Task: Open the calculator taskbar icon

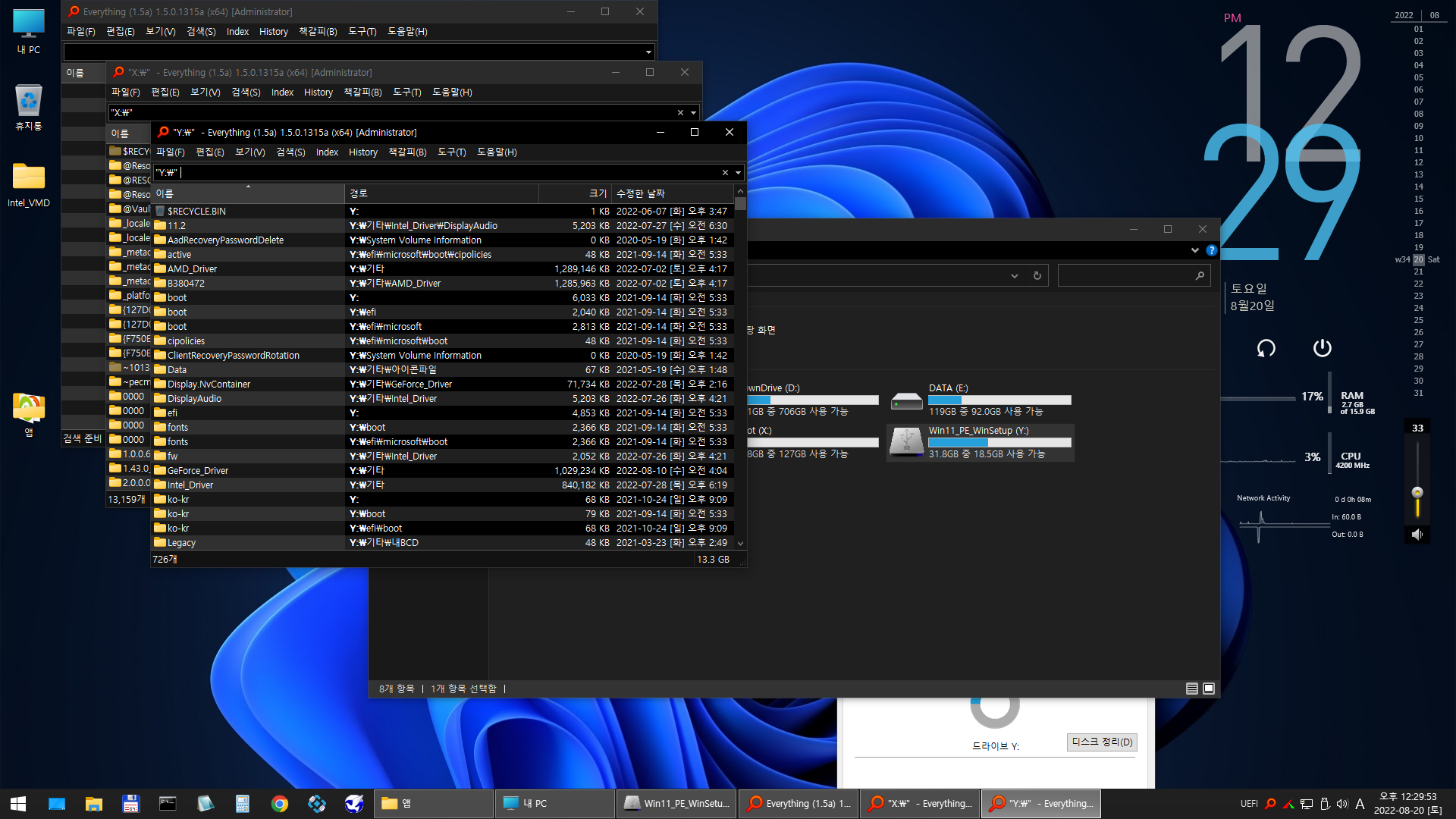Action: 242,803
